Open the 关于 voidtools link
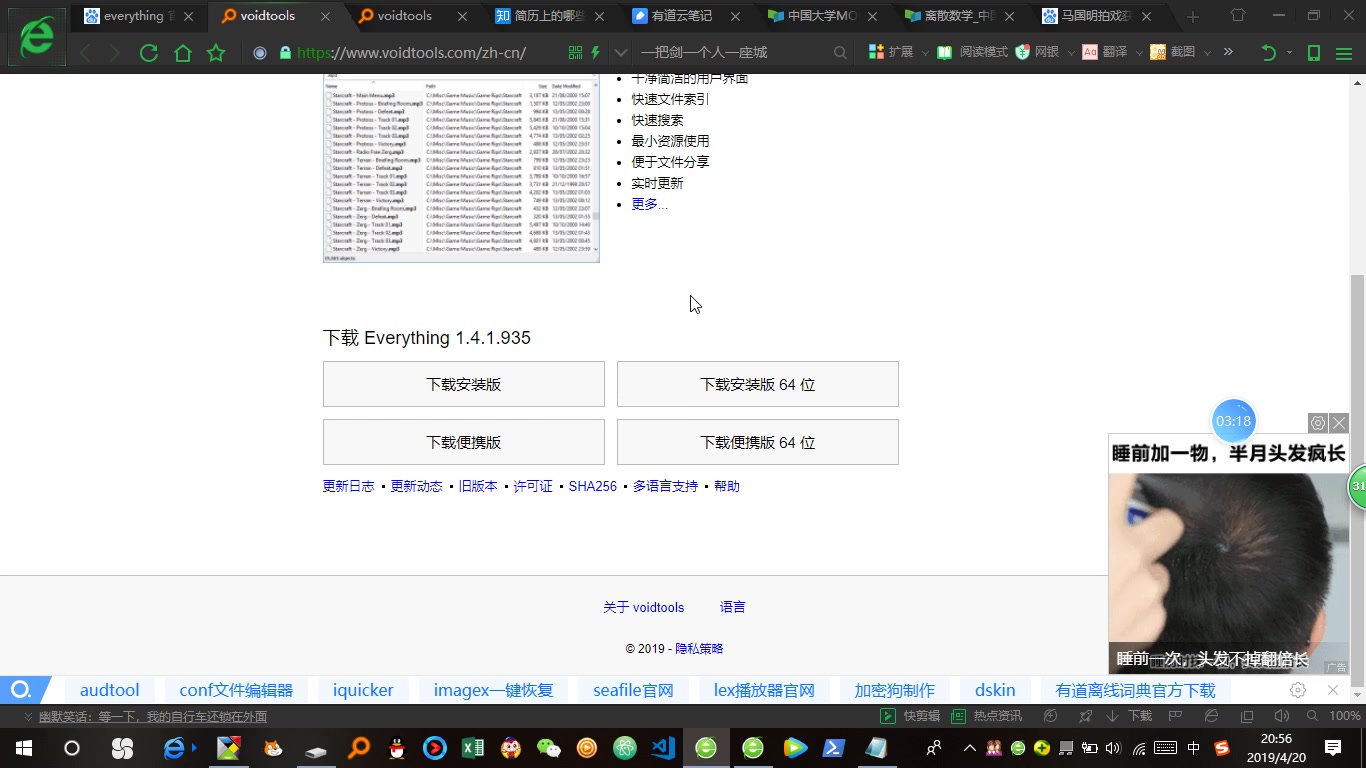The height and width of the screenshot is (768, 1366). coord(644,607)
